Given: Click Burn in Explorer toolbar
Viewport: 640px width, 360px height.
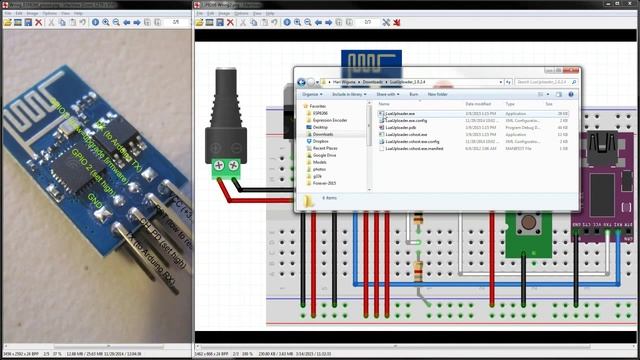Looking at the screenshot, I should [x=413, y=94].
